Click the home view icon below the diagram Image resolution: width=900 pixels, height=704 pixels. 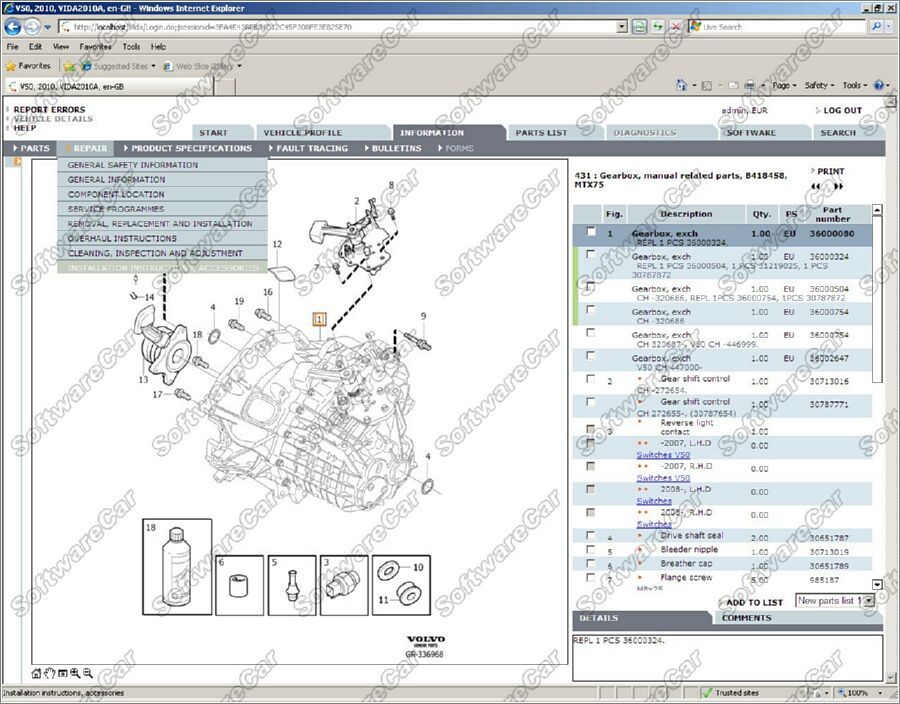point(37,673)
